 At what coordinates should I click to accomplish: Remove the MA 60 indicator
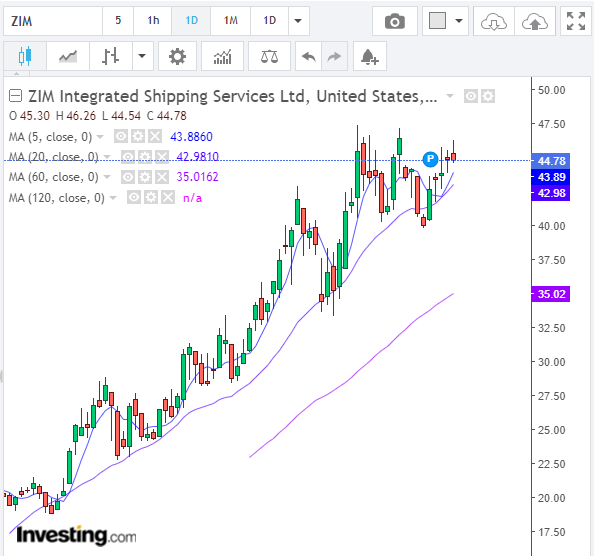162,176
